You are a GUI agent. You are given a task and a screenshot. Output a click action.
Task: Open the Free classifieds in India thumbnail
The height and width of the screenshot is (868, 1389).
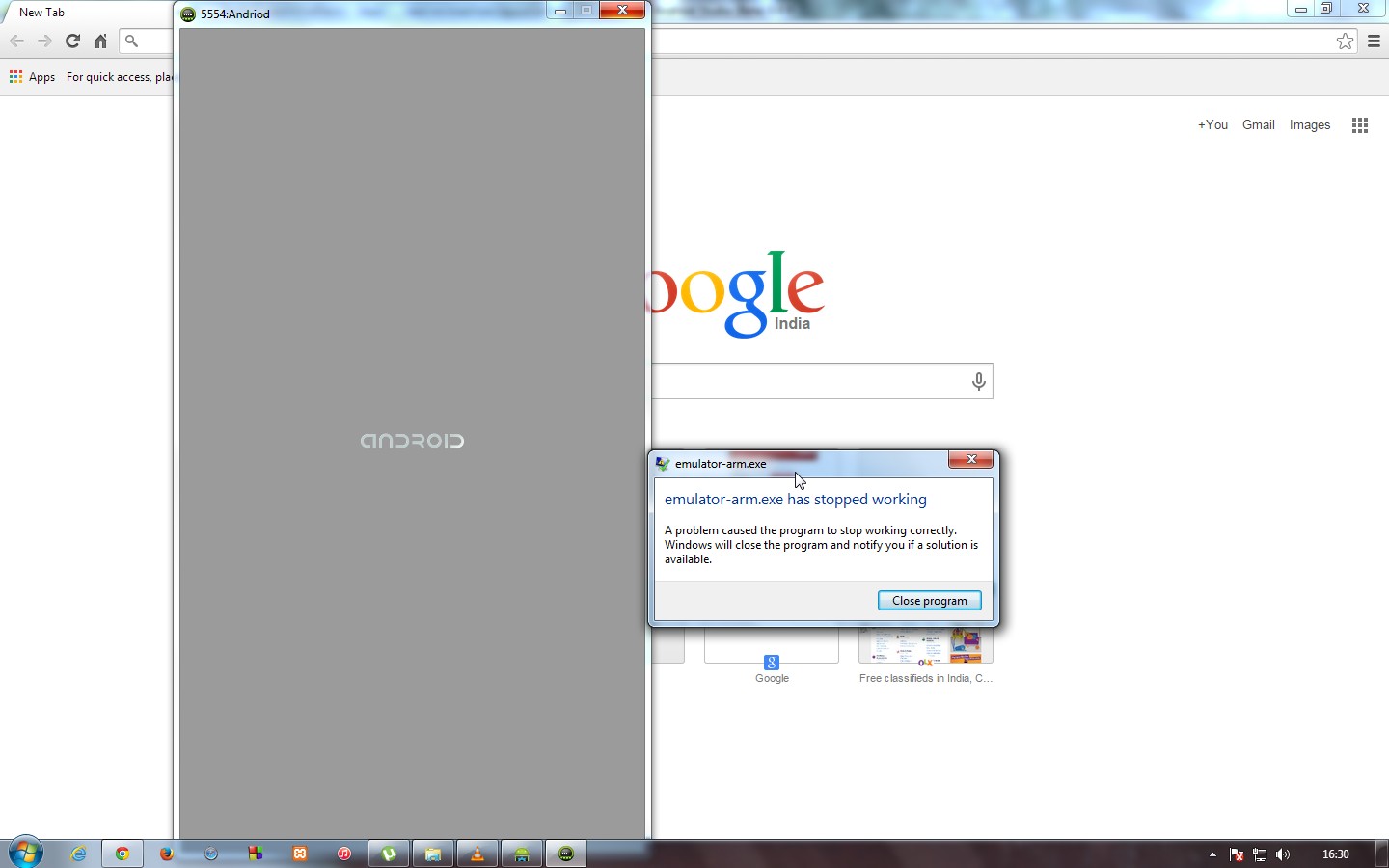925,646
